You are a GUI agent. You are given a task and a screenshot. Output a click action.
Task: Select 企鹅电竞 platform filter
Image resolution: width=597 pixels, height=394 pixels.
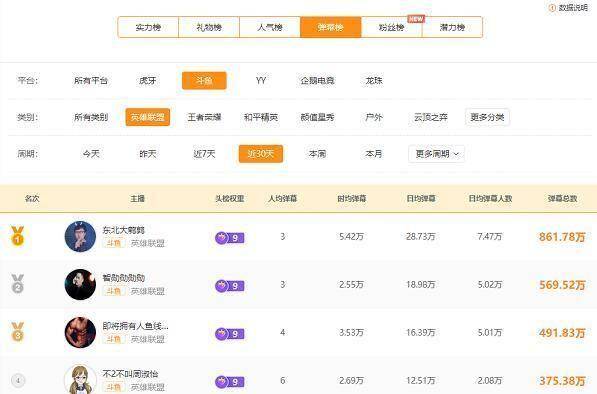pos(317,81)
